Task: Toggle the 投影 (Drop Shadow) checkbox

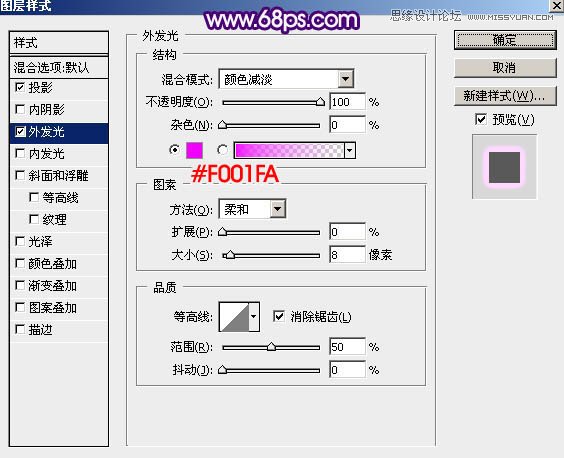Action: pos(20,87)
